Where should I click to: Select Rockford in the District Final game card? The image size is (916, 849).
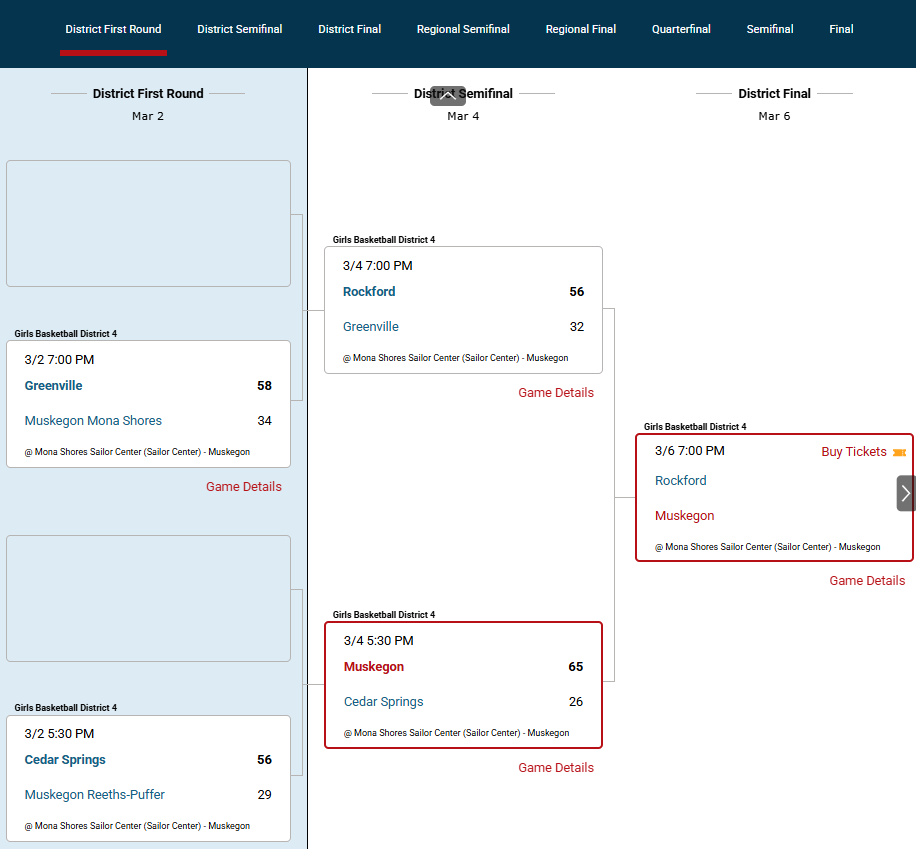680,481
